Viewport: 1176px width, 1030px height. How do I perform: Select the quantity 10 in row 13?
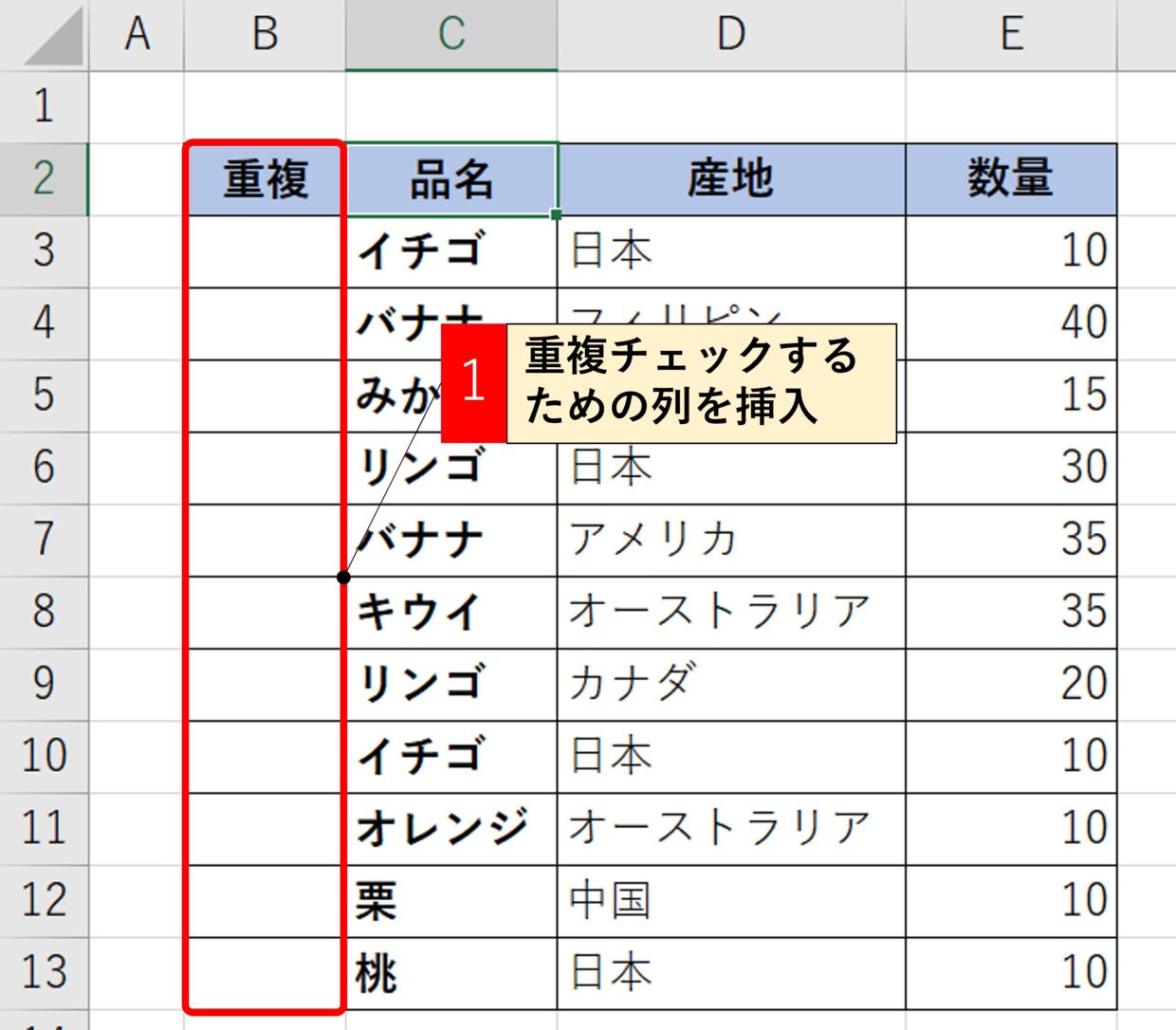pyautogui.click(x=1012, y=972)
